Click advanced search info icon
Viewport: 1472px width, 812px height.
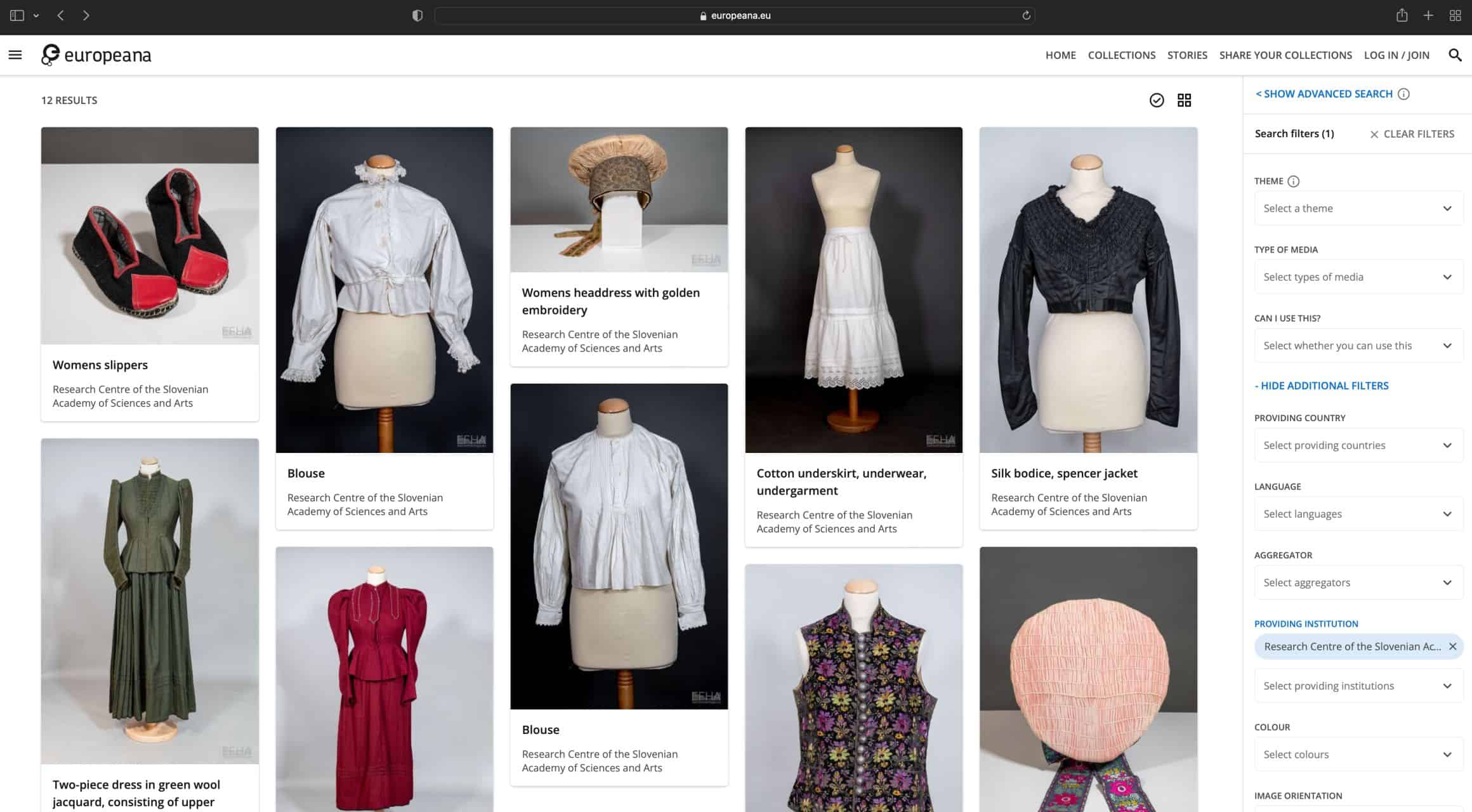coord(1403,94)
